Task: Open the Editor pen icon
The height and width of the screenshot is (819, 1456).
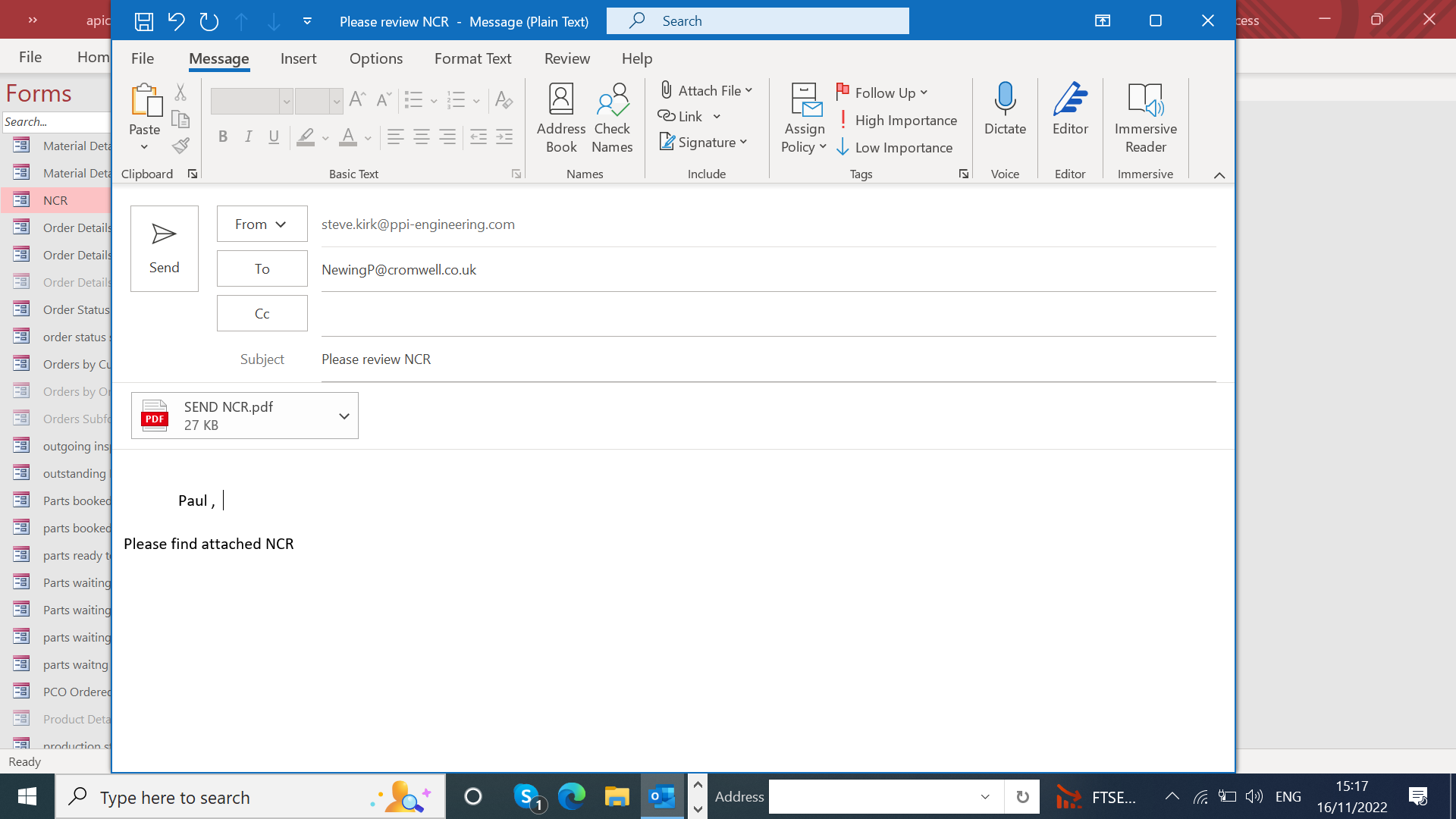Action: (1070, 110)
